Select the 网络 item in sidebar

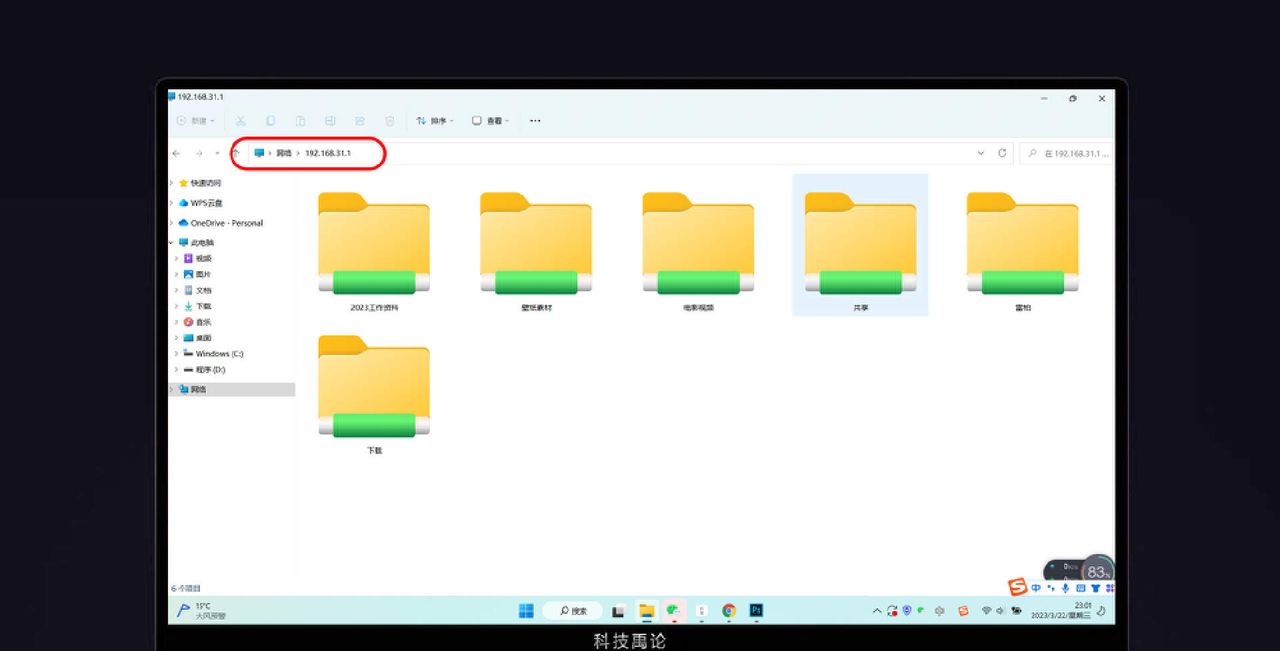point(232,389)
